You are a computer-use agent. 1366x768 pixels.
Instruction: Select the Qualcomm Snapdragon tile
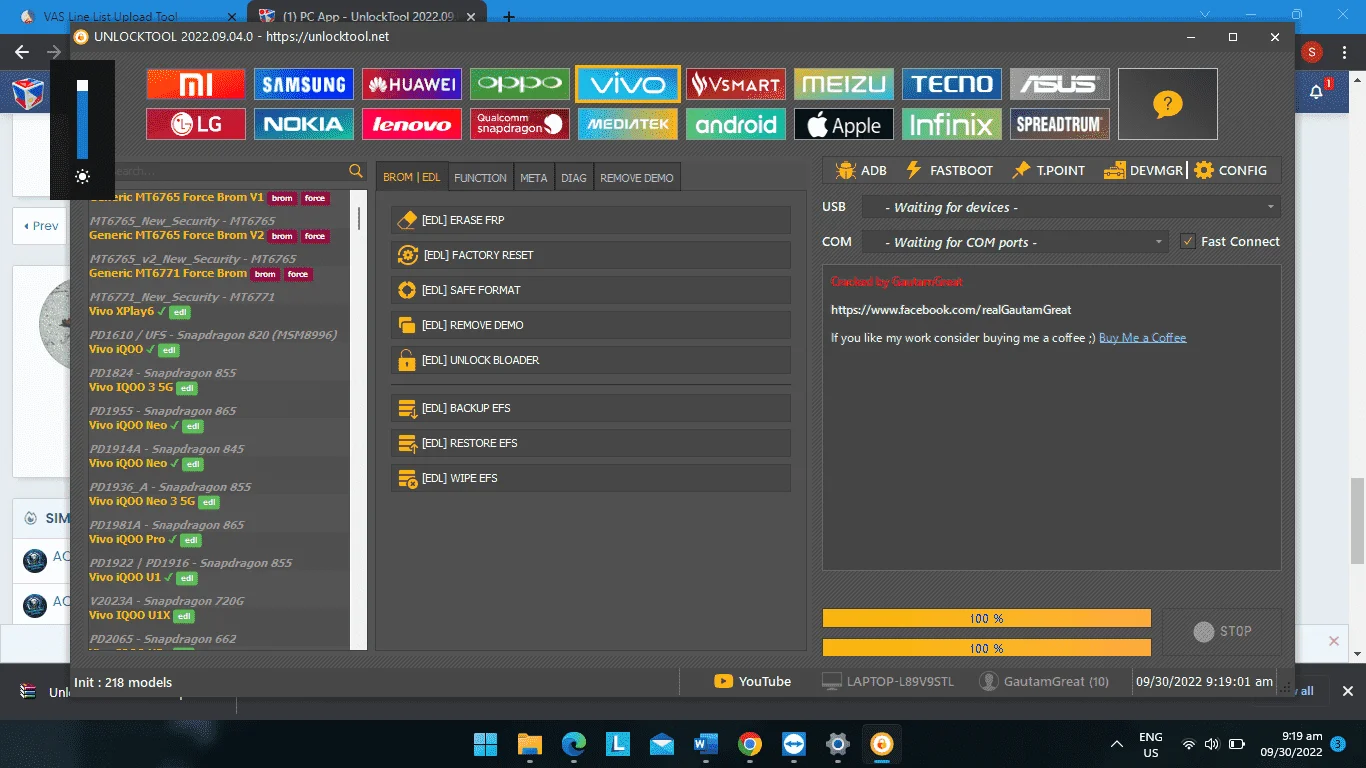[x=520, y=124]
